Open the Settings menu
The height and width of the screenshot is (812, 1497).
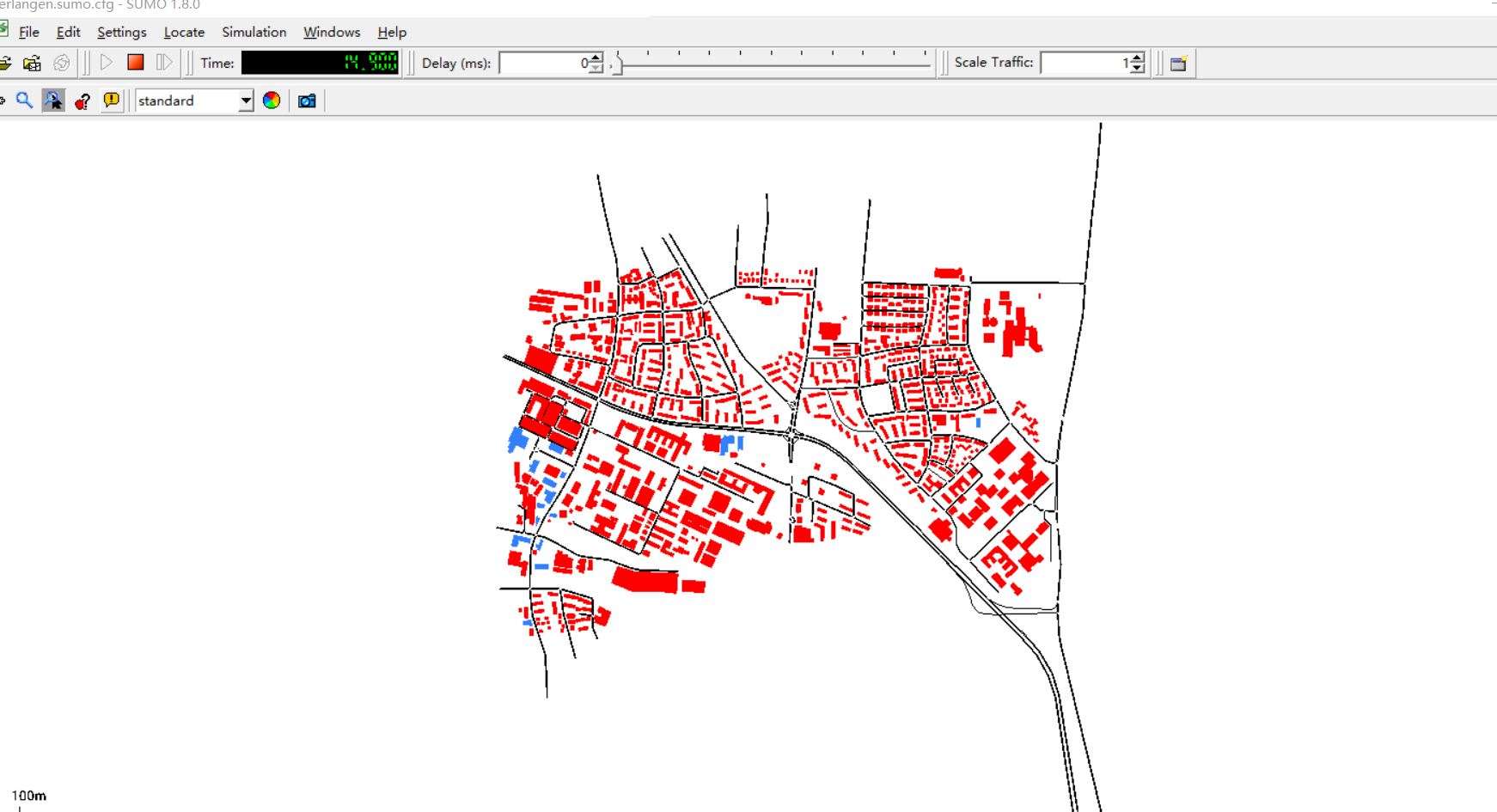point(121,32)
